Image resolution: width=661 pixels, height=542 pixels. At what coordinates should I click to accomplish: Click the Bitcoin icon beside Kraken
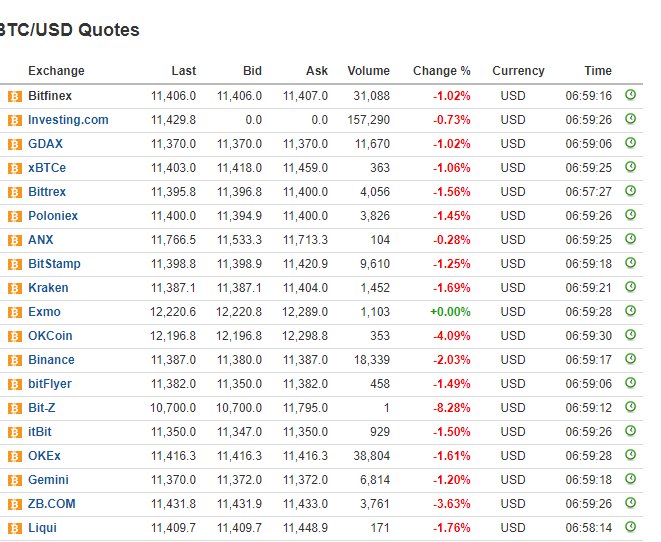click(15, 288)
